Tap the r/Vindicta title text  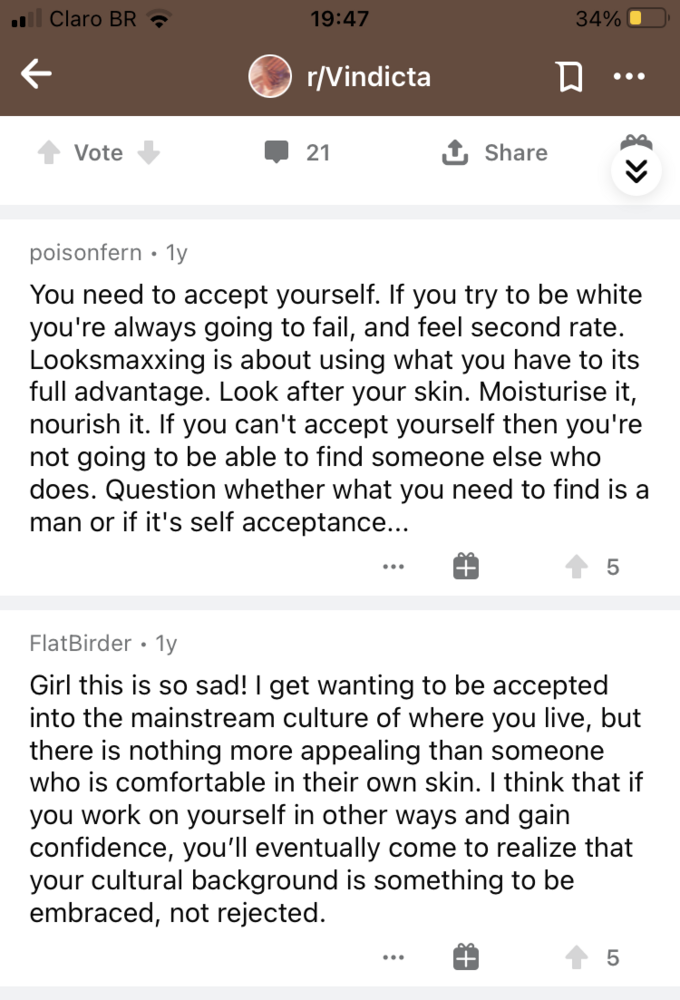pos(369,77)
